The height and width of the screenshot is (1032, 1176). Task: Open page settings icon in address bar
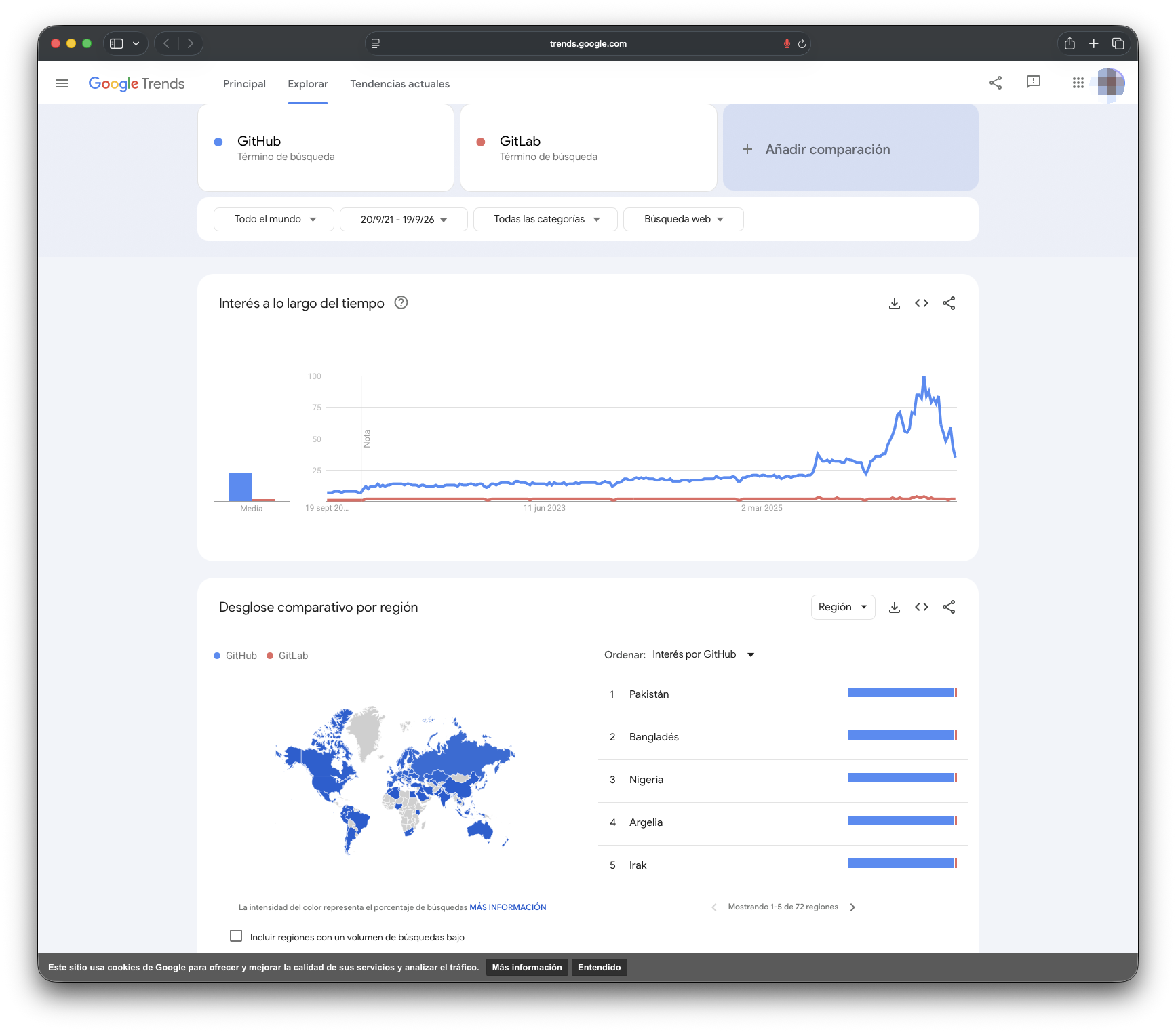coord(376,43)
